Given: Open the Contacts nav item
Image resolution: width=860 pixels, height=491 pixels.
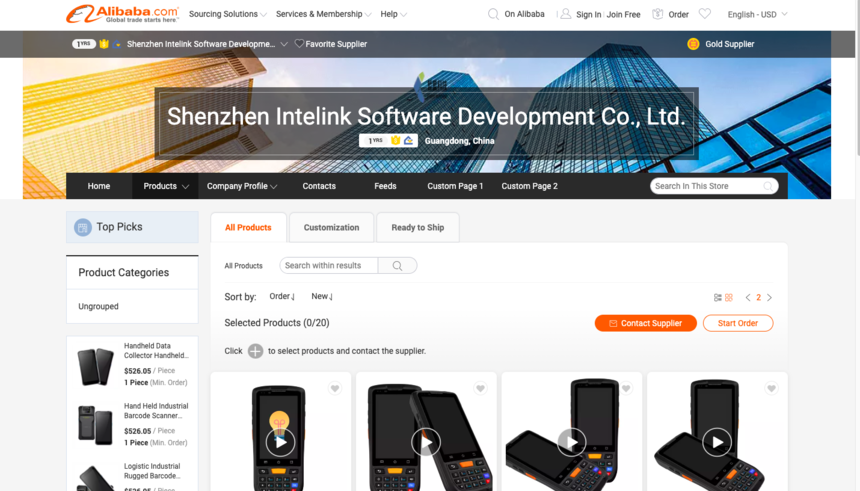Looking at the screenshot, I should click(319, 186).
